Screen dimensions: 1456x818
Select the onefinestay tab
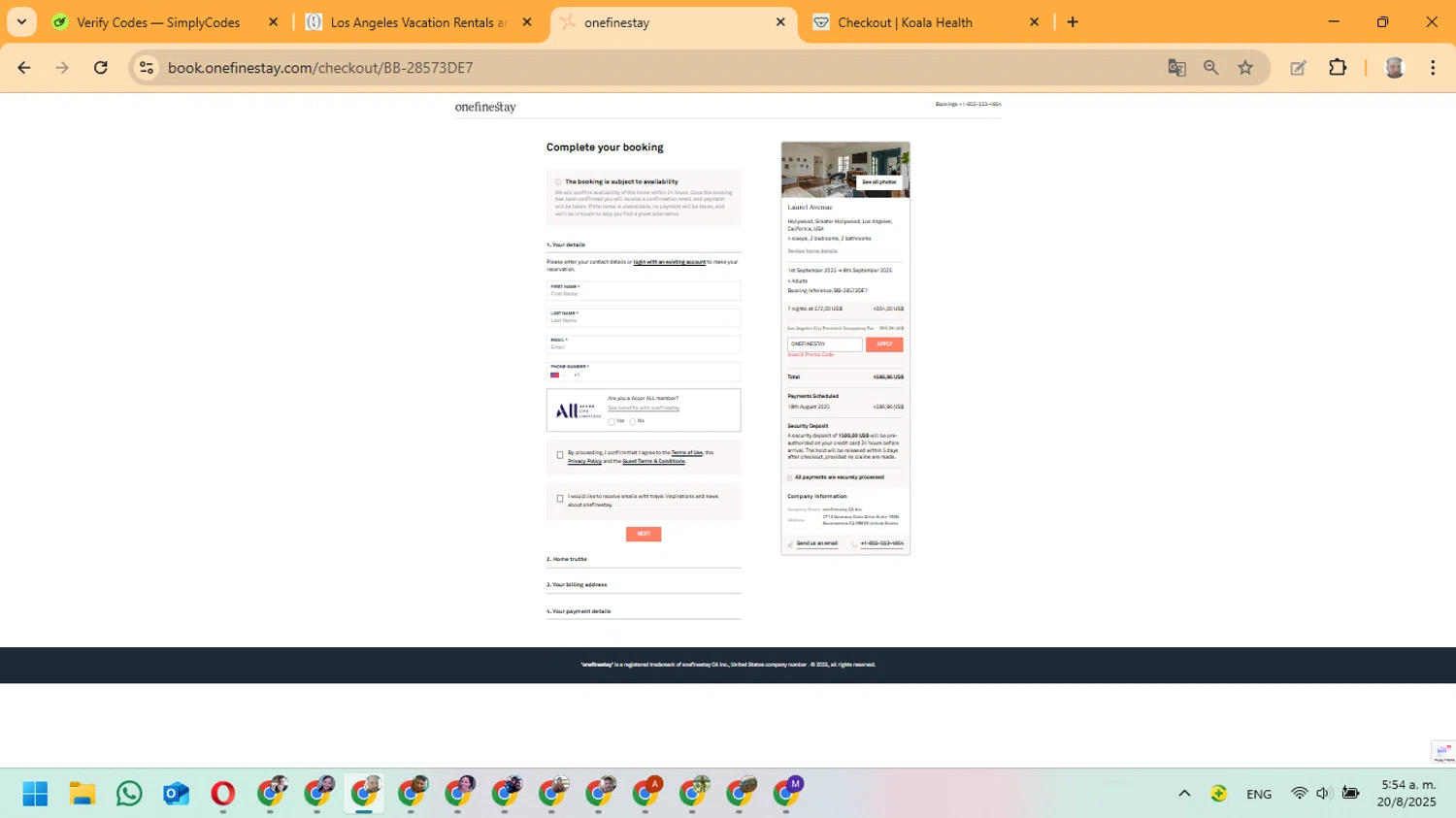(x=674, y=22)
